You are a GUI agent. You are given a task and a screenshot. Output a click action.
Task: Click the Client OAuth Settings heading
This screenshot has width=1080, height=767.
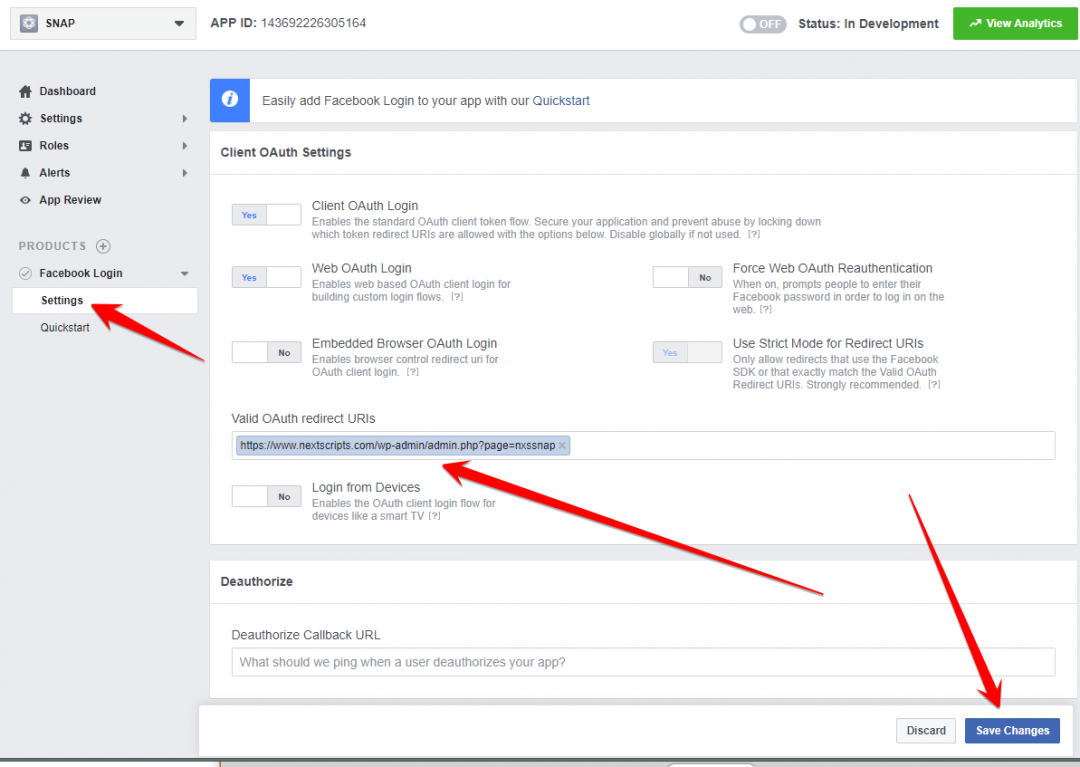point(285,152)
